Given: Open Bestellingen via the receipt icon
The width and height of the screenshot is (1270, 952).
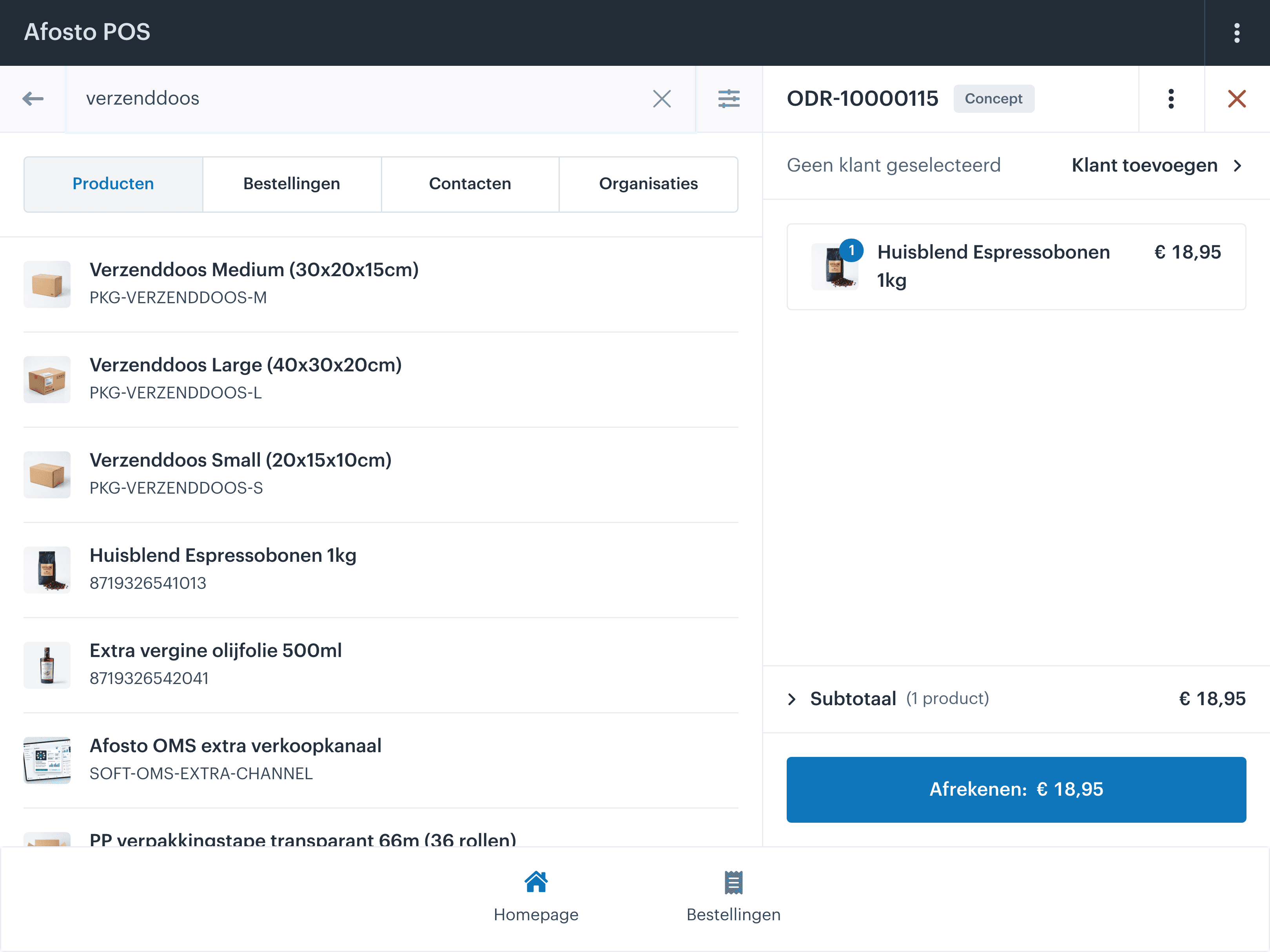Looking at the screenshot, I should tap(733, 883).
